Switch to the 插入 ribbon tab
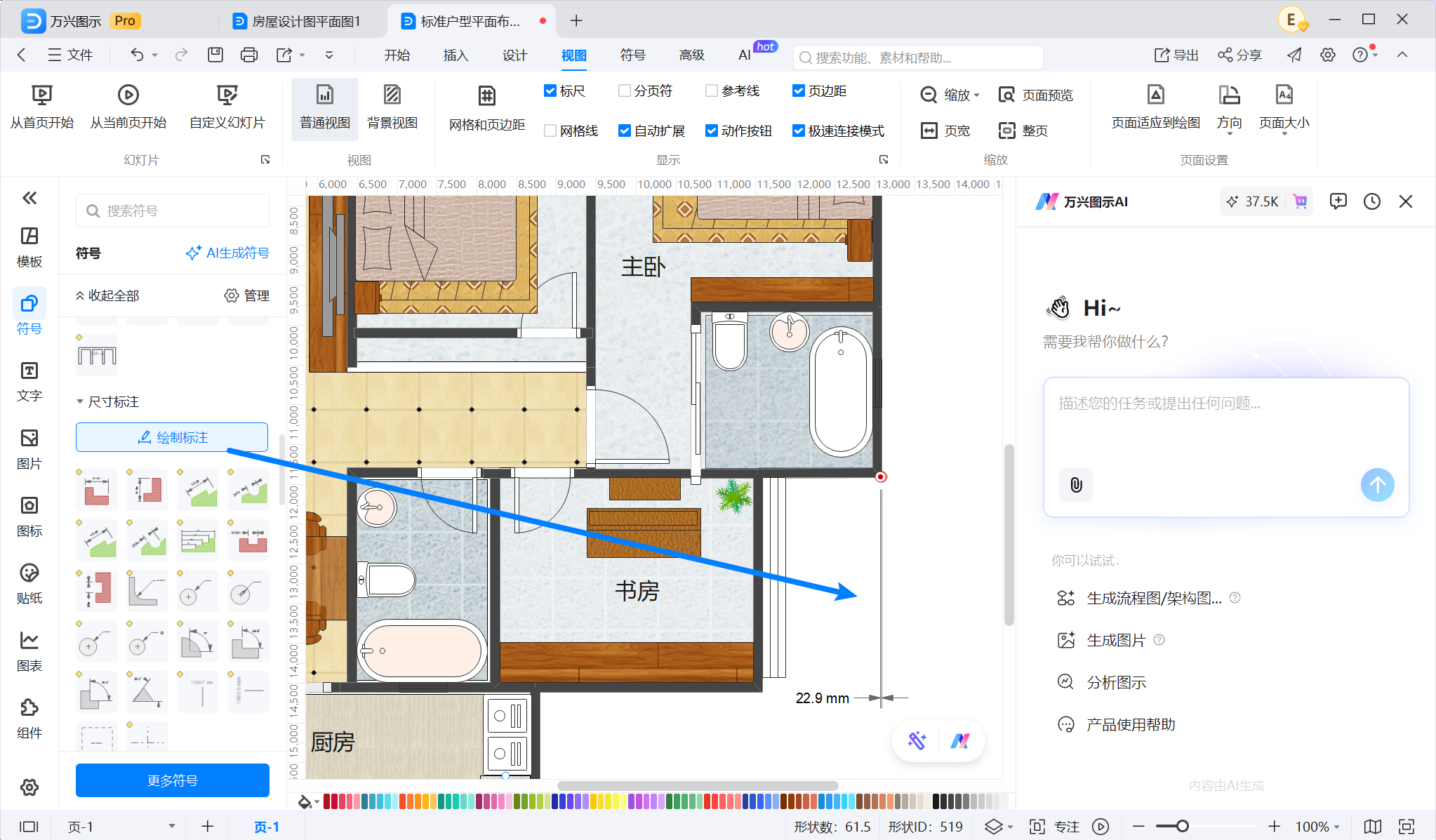 [456, 55]
